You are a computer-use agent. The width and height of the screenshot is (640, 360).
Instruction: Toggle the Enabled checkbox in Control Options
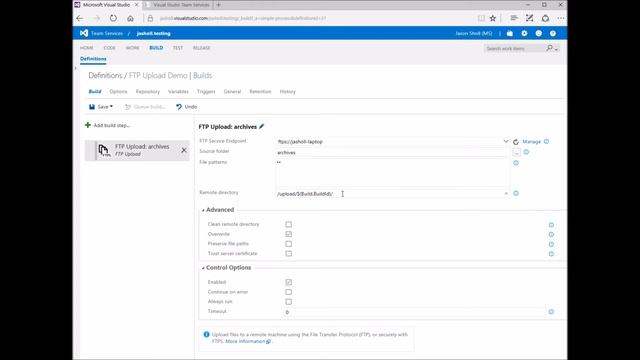pyautogui.click(x=289, y=282)
